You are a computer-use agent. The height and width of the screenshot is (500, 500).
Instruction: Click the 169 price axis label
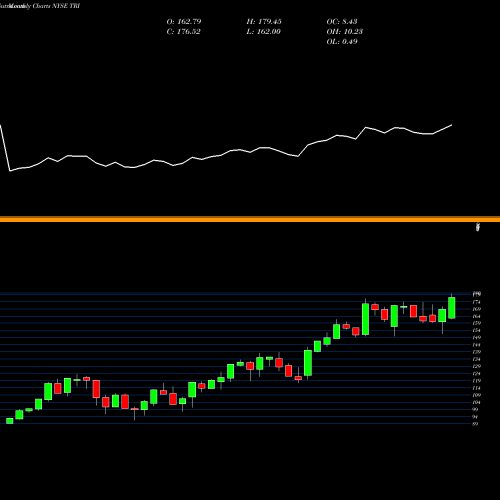click(x=476, y=309)
